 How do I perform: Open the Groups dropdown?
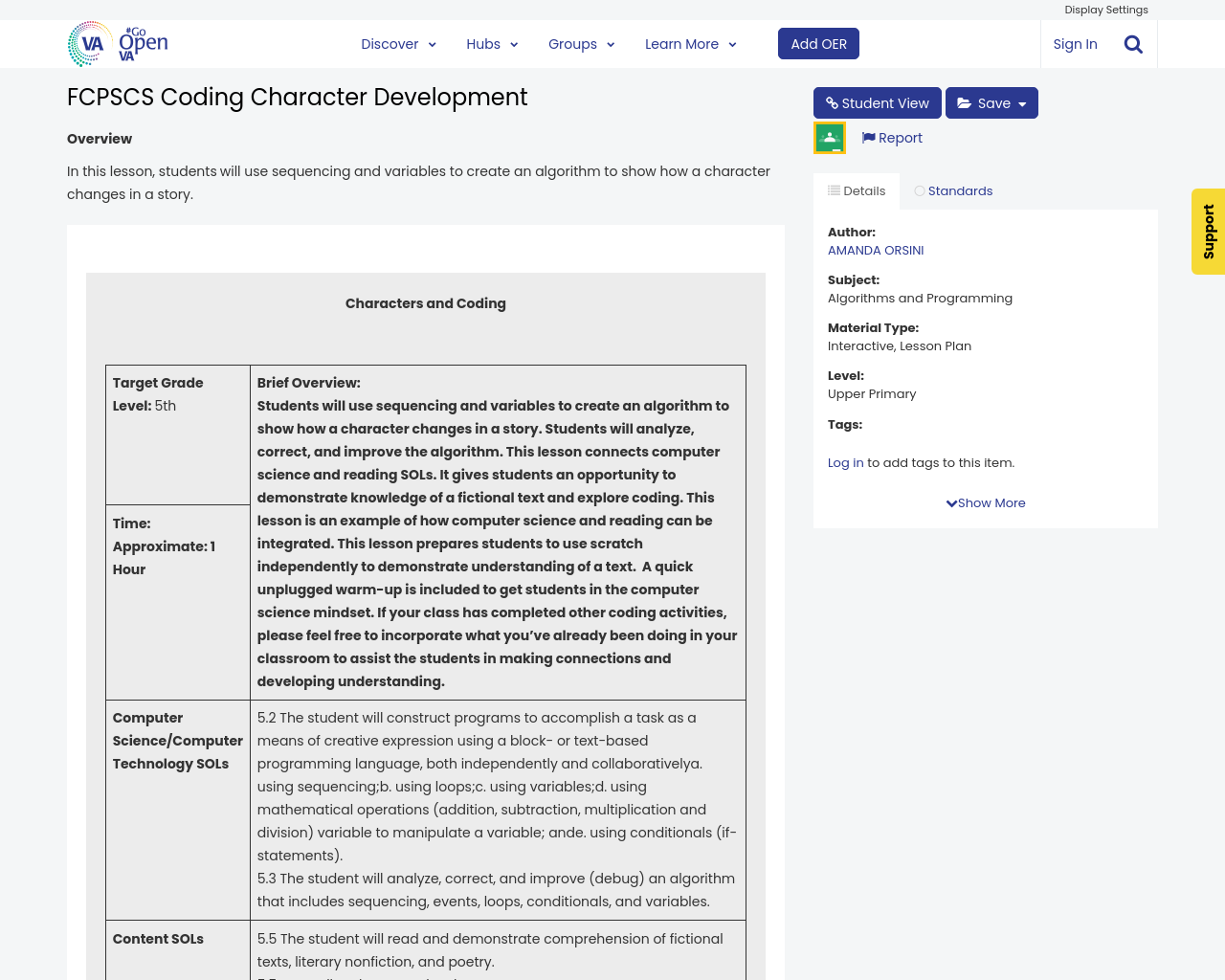581,44
